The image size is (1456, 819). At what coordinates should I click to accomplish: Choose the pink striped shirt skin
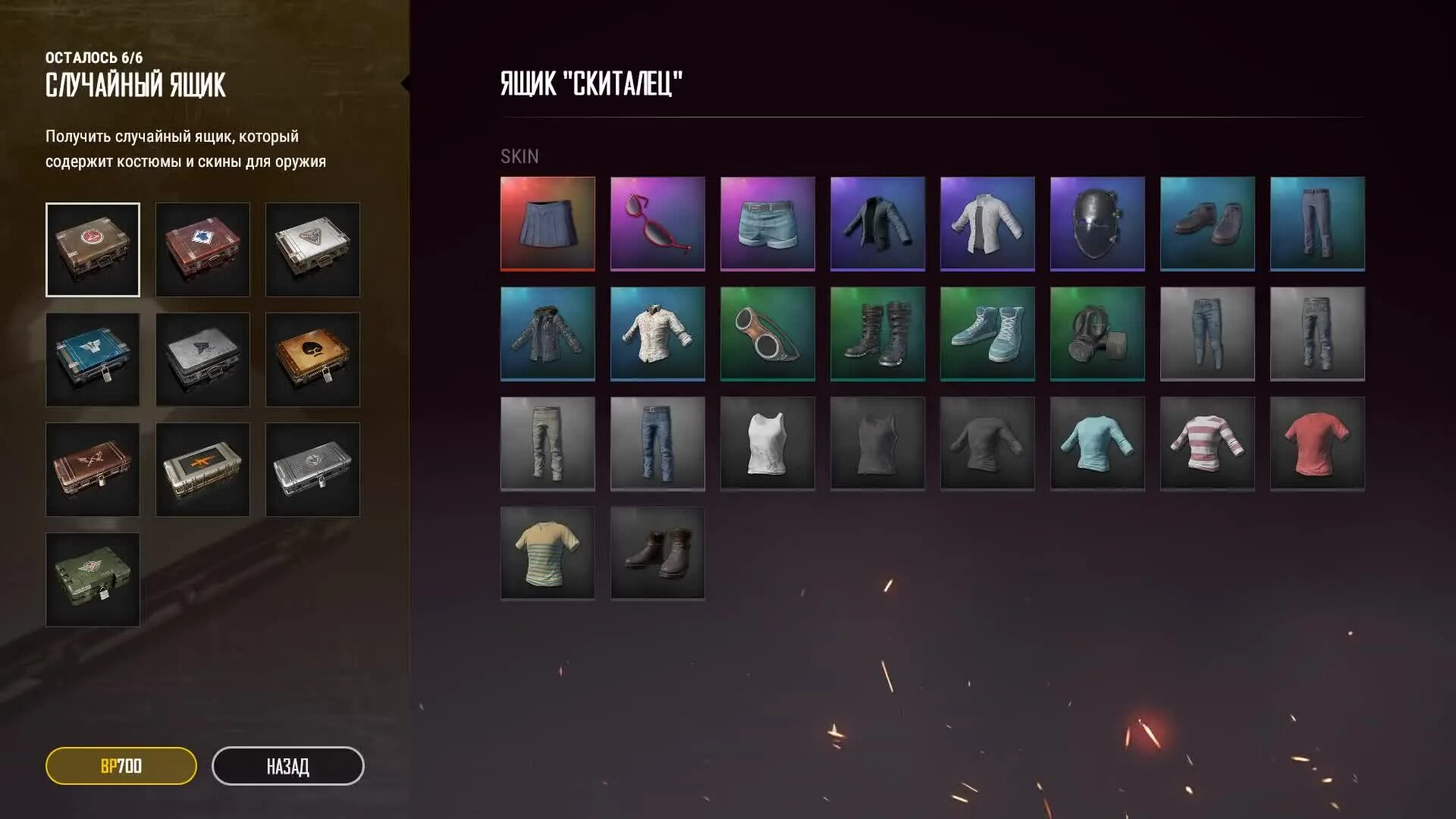(x=1207, y=444)
